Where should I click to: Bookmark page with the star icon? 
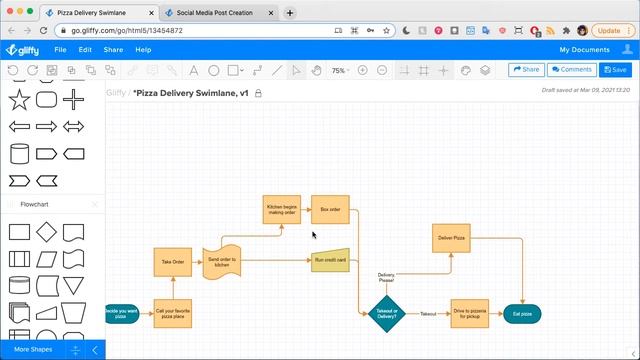(386, 31)
